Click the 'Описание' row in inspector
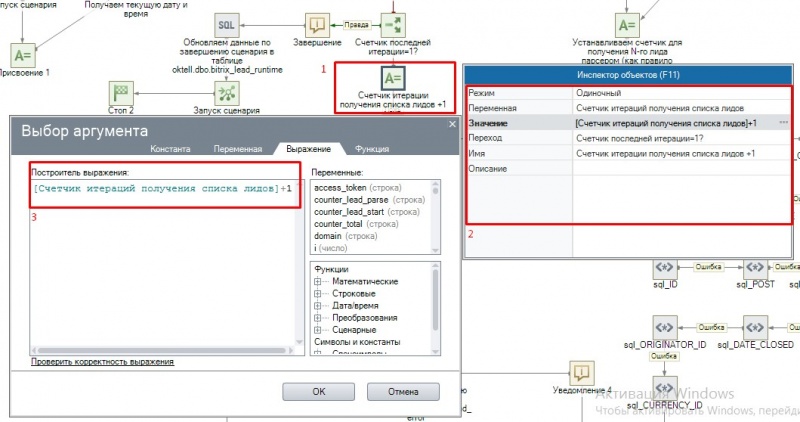Image resolution: width=800 pixels, height=422 pixels. tap(629, 168)
